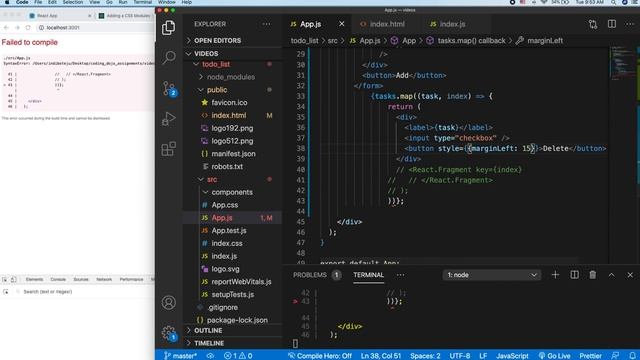This screenshot has height=360, width=640.
Task: Open App.css in the explorer
Action: (x=224, y=205)
